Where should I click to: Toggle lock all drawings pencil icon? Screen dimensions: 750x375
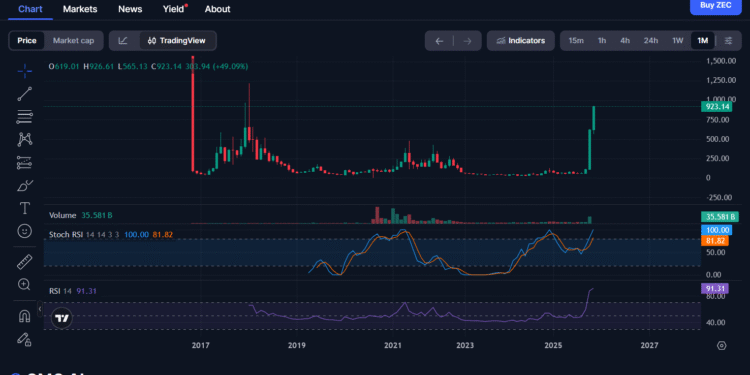tap(24, 339)
